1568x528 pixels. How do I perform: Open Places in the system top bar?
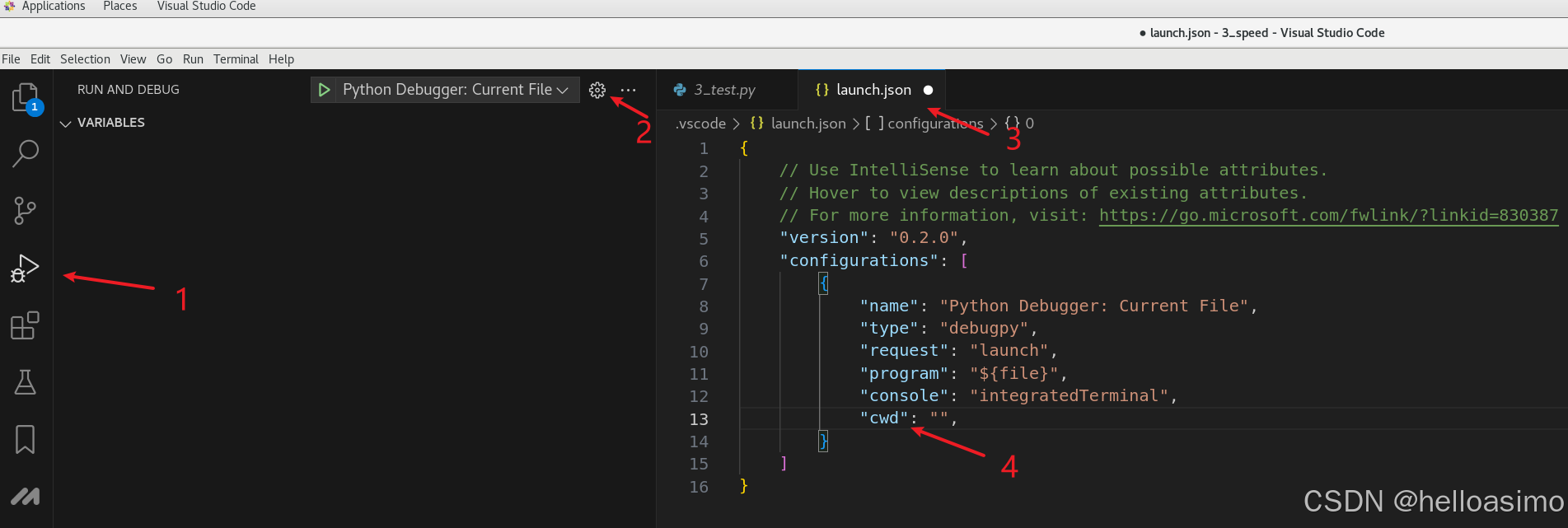pos(120,6)
